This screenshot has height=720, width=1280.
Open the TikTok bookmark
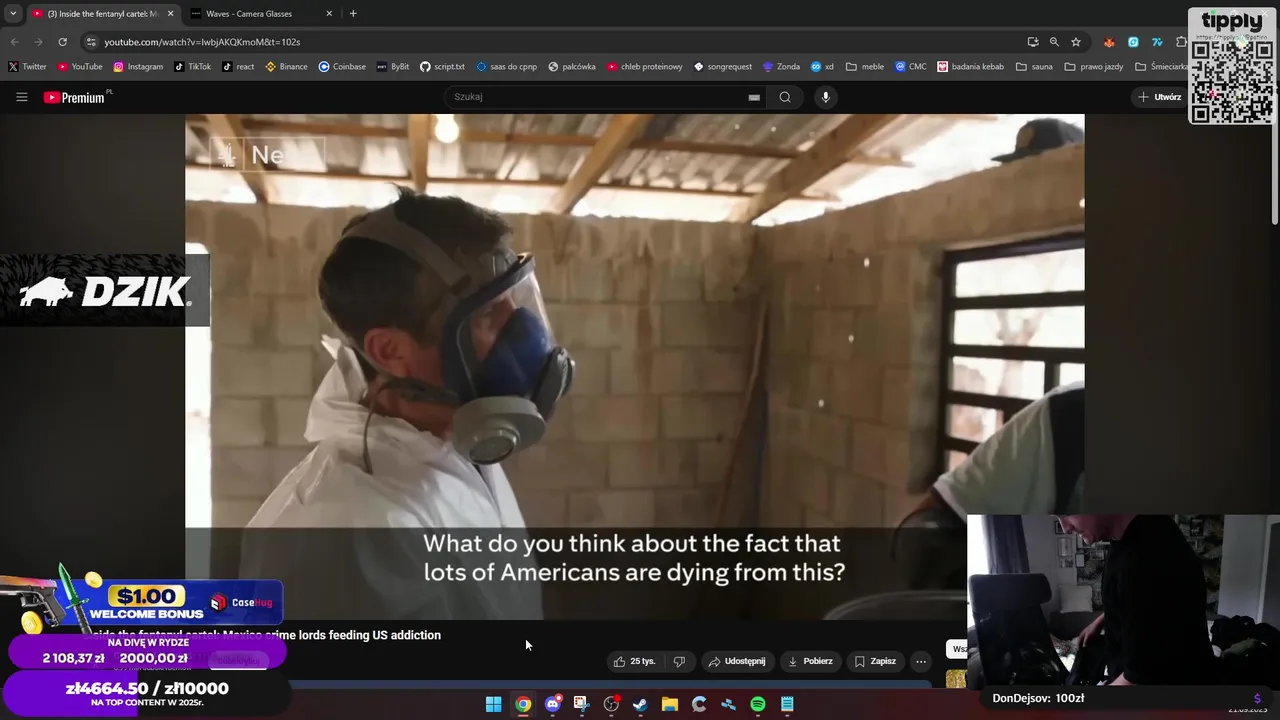coord(192,67)
